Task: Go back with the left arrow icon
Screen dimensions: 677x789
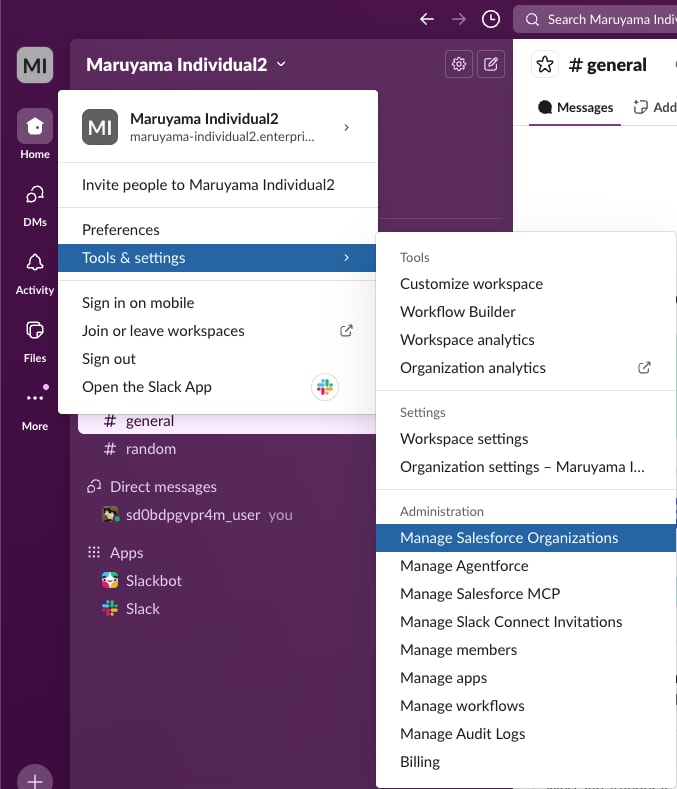Action: [427, 19]
